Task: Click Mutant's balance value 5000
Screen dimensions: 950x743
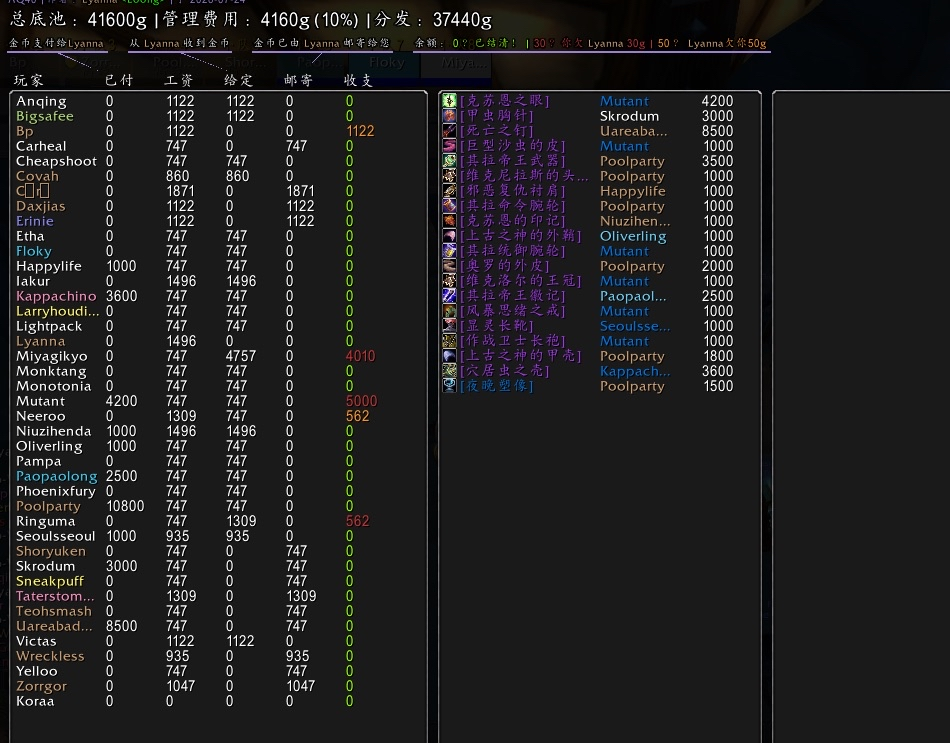Action: tap(361, 401)
